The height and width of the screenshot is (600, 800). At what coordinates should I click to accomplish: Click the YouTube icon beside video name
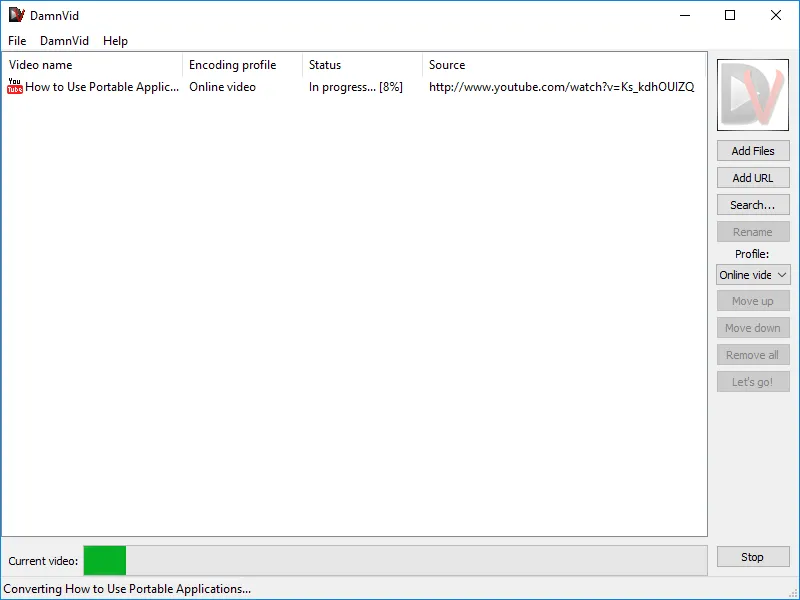click(15, 87)
